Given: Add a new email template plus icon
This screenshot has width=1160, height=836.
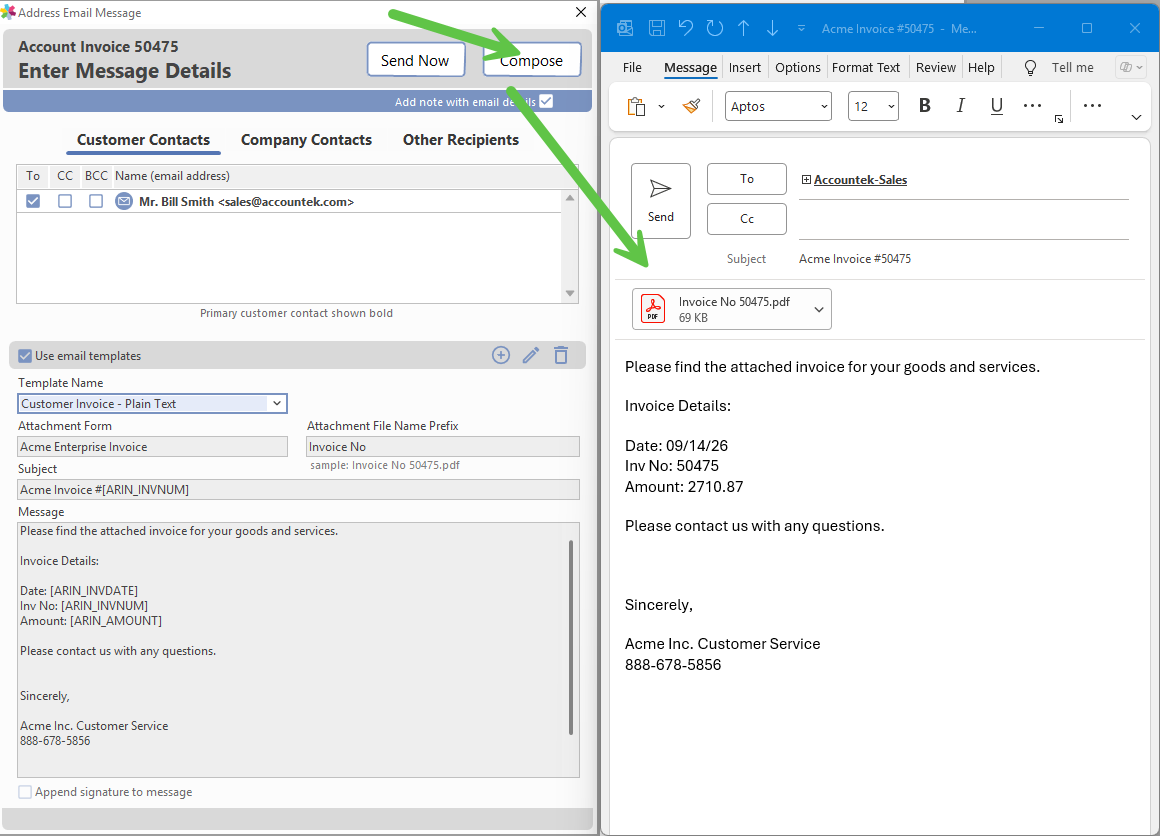Looking at the screenshot, I should click(501, 355).
